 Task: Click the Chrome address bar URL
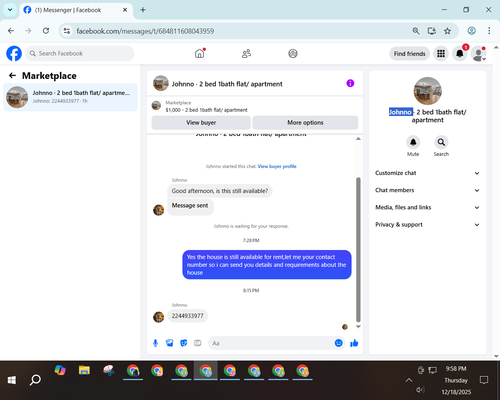click(145, 31)
